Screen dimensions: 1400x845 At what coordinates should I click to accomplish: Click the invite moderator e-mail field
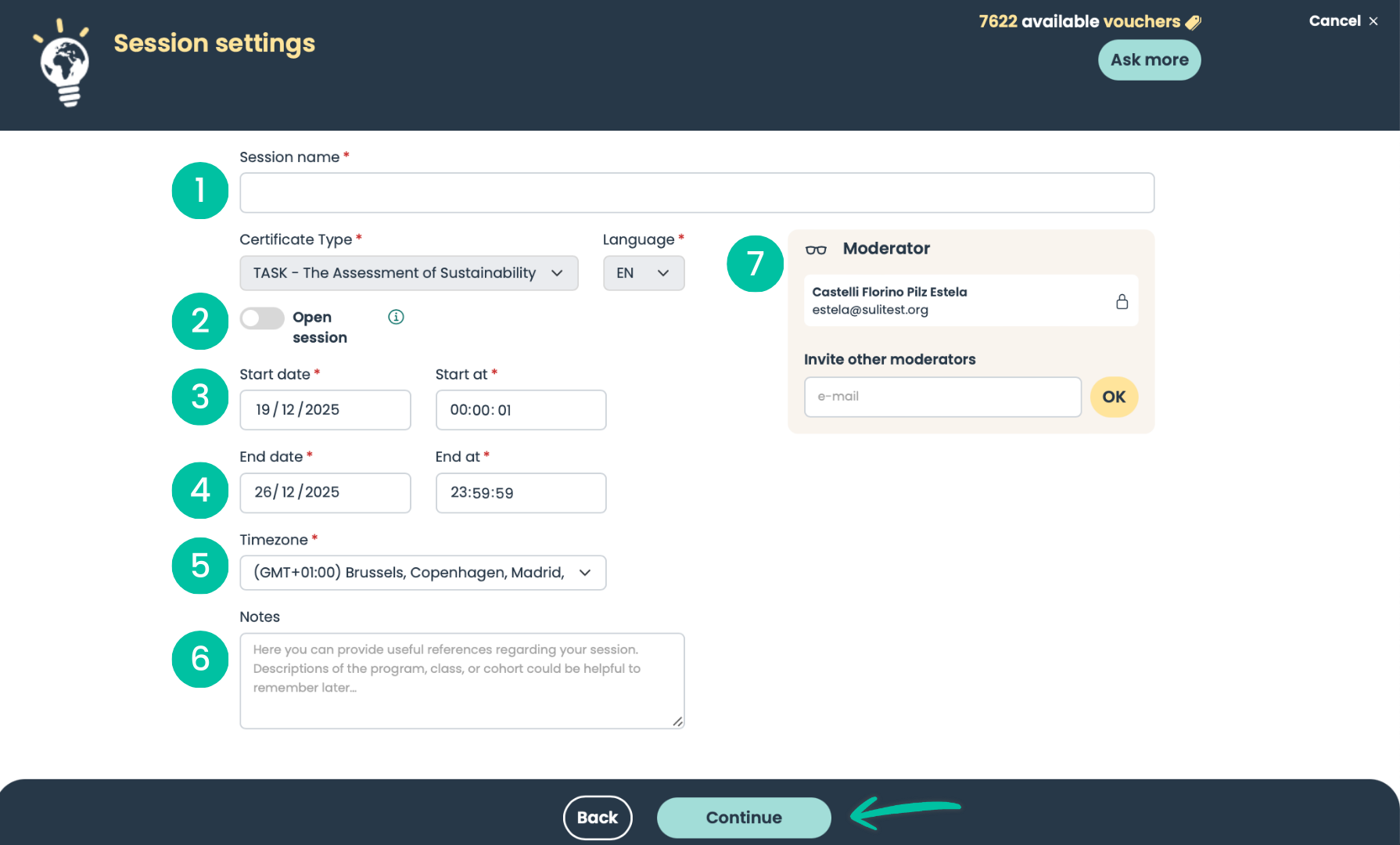[942, 397]
